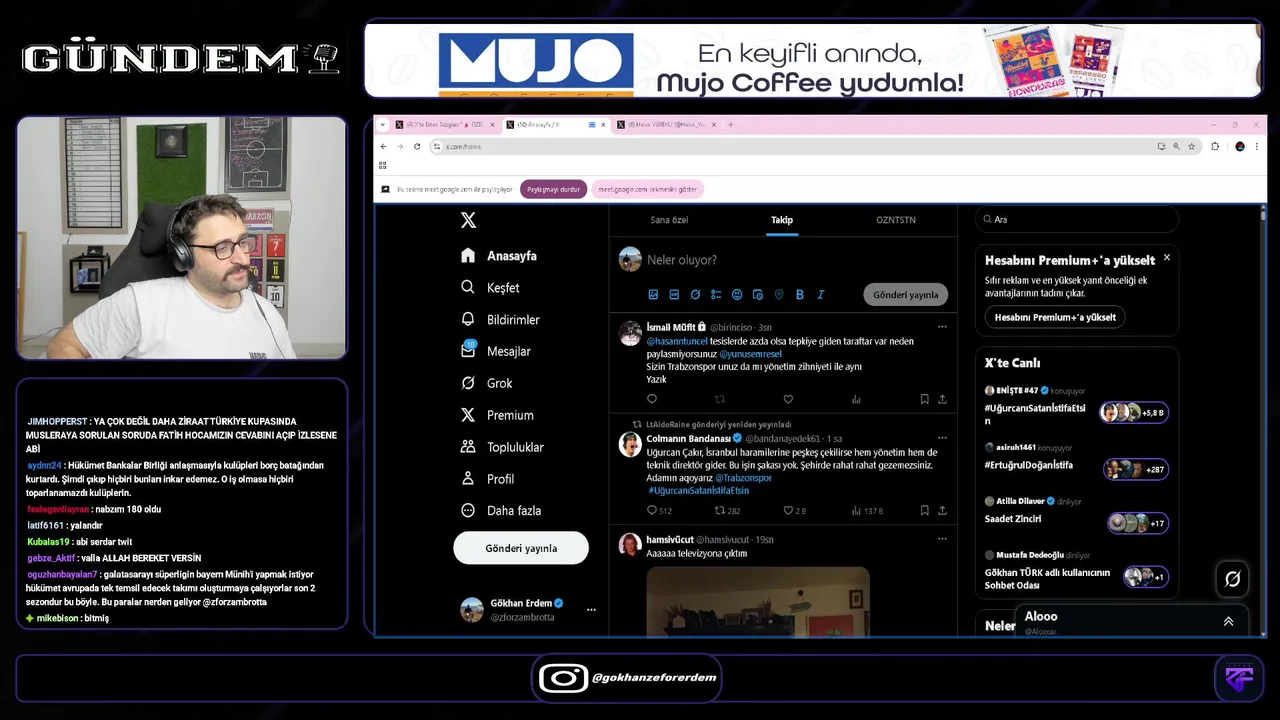
Task: Open Profil page in sidebar
Action: pyautogui.click(x=487, y=479)
